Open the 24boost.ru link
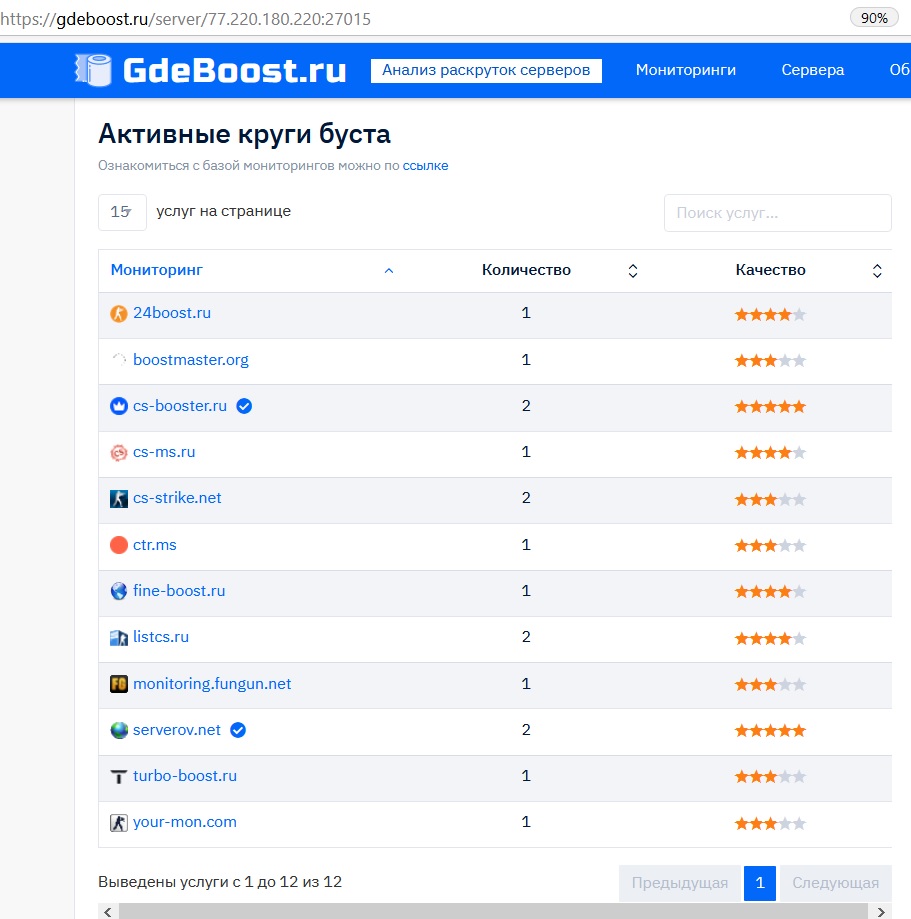The image size is (911, 919). [172, 313]
